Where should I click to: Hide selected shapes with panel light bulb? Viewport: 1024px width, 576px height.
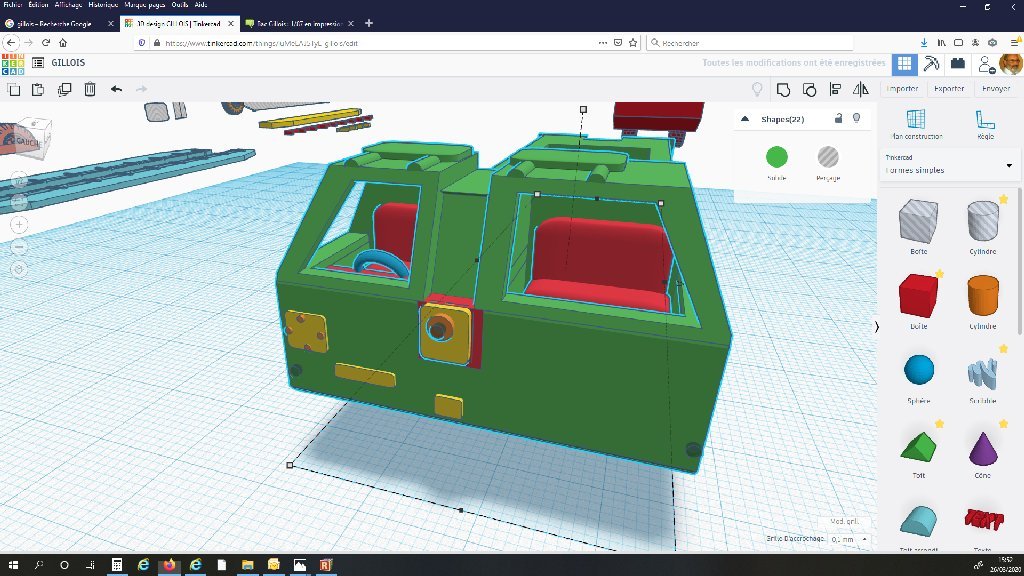coord(856,118)
